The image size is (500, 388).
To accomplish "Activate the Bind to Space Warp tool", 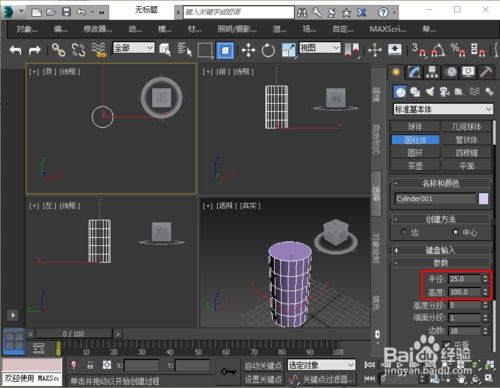I will coord(99,50).
